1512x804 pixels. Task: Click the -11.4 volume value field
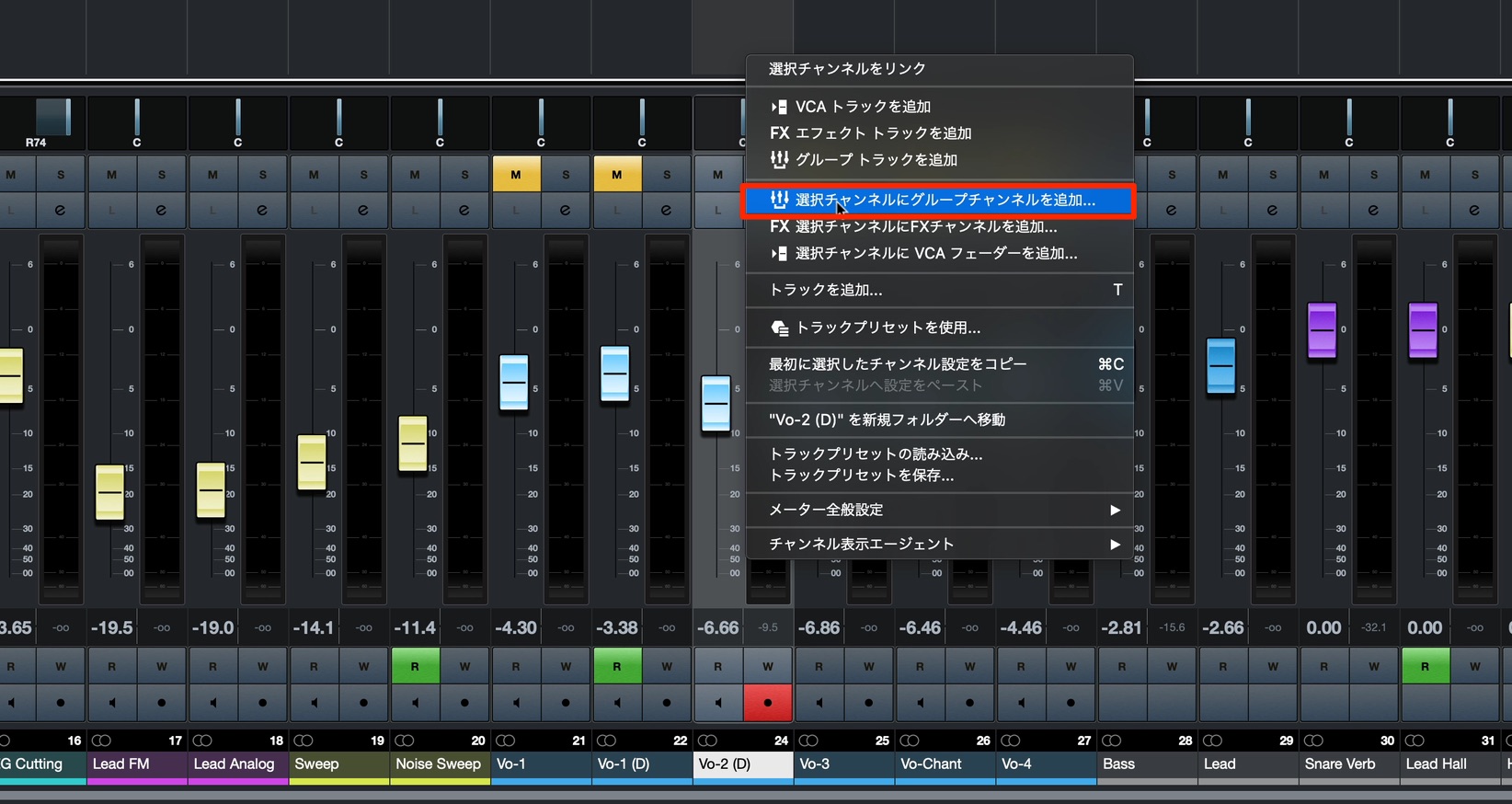(415, 628)
